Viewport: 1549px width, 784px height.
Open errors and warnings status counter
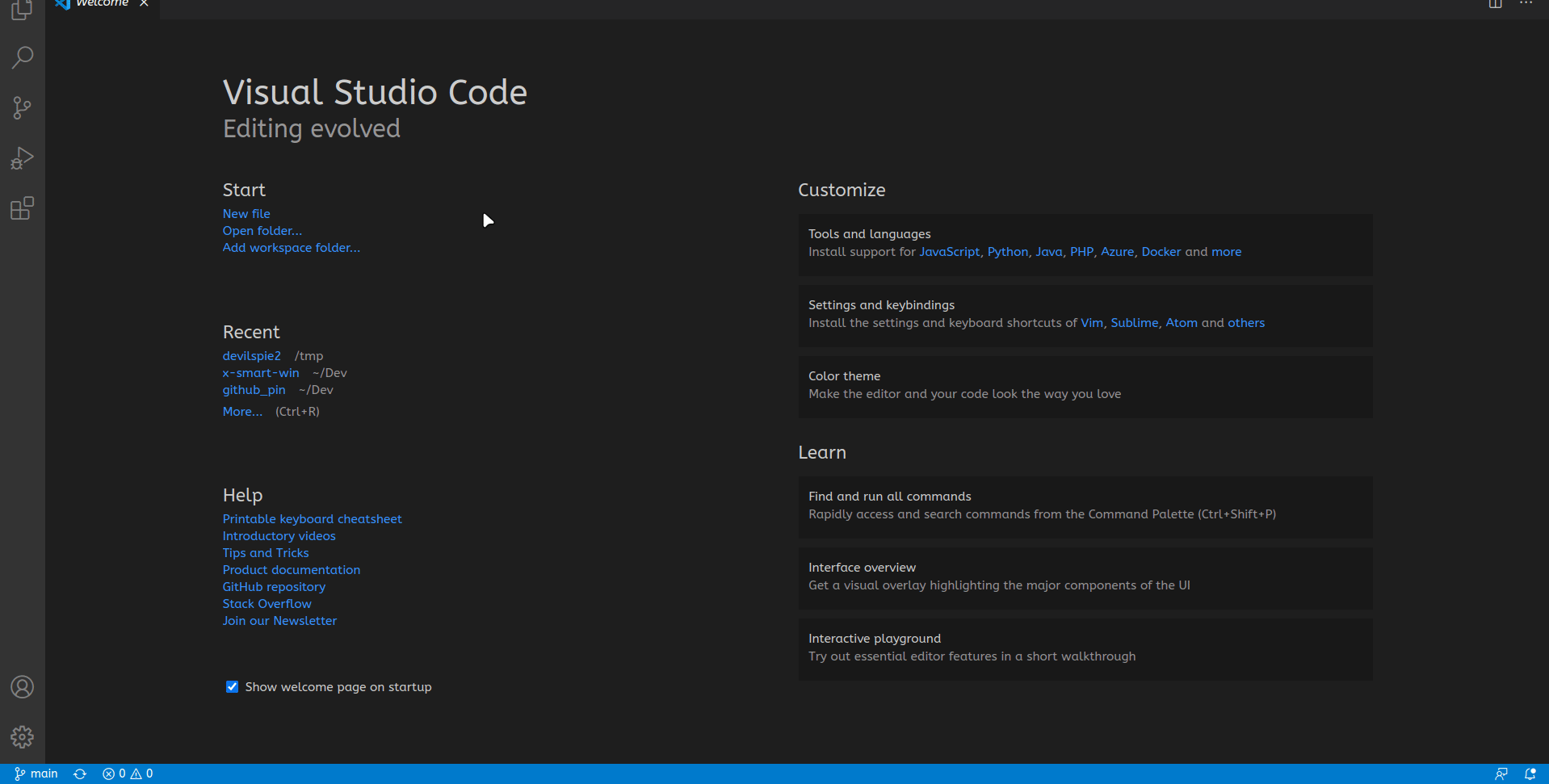[128, 774]
